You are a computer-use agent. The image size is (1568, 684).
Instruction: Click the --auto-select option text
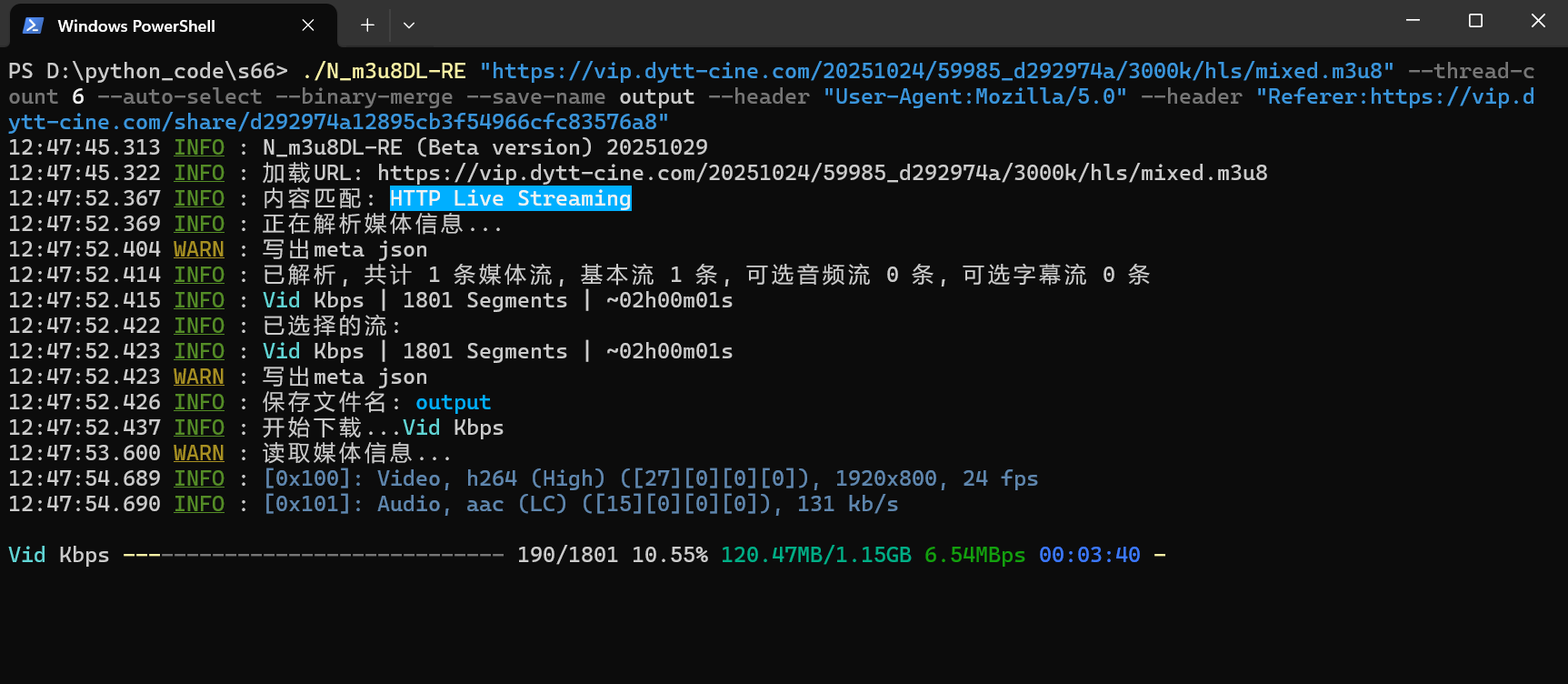tap(180, 96)
